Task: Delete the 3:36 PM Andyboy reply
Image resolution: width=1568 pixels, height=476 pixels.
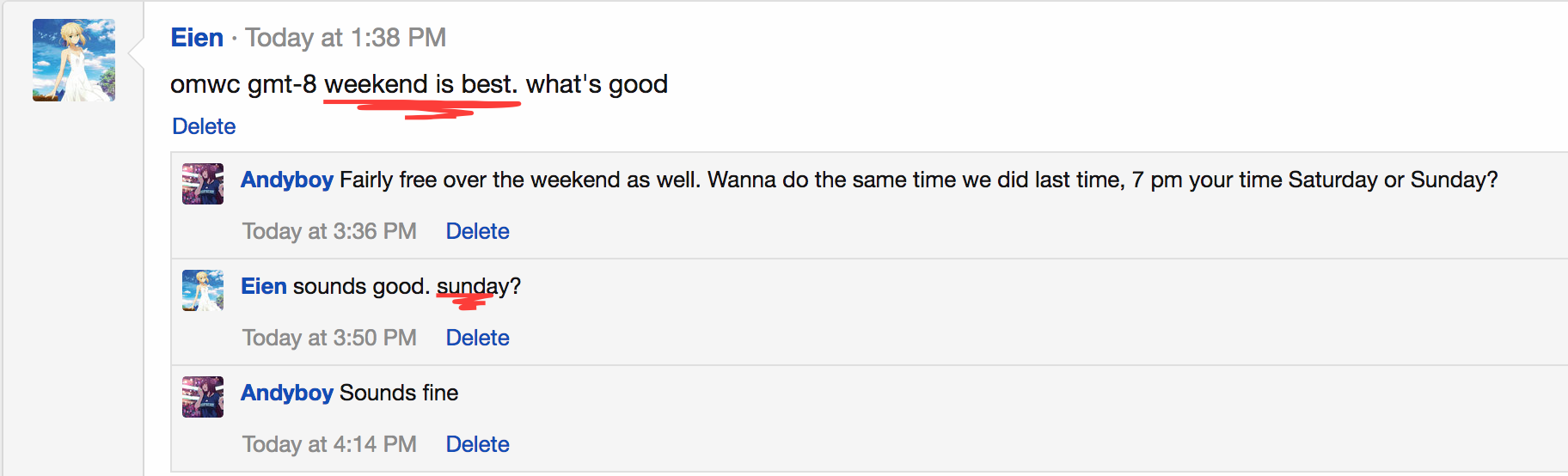Action: [x=477, y=231]
